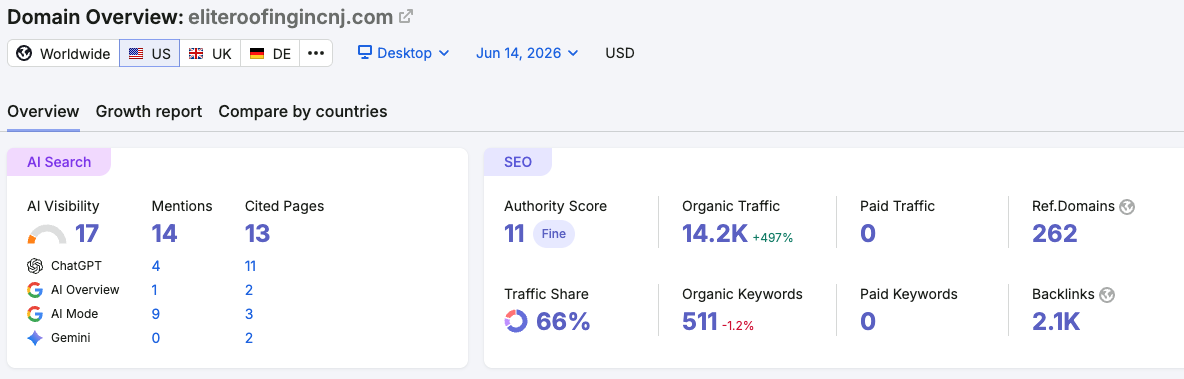The height and width of the screenshot is (379, 1184).
Task: Click the Organic Traffic label
Action: [x=731, y=206]
